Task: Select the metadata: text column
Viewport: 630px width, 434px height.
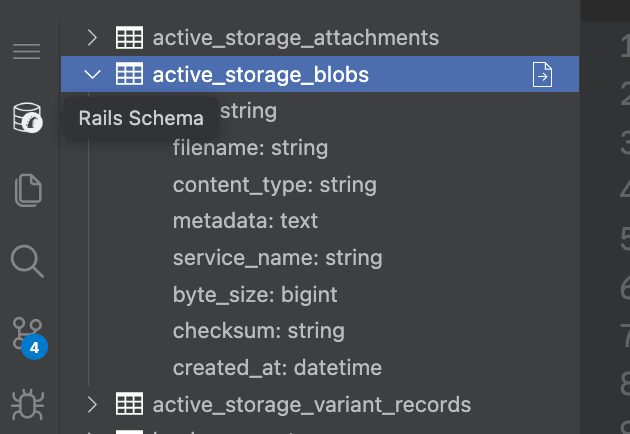Action: pos(245,221)
